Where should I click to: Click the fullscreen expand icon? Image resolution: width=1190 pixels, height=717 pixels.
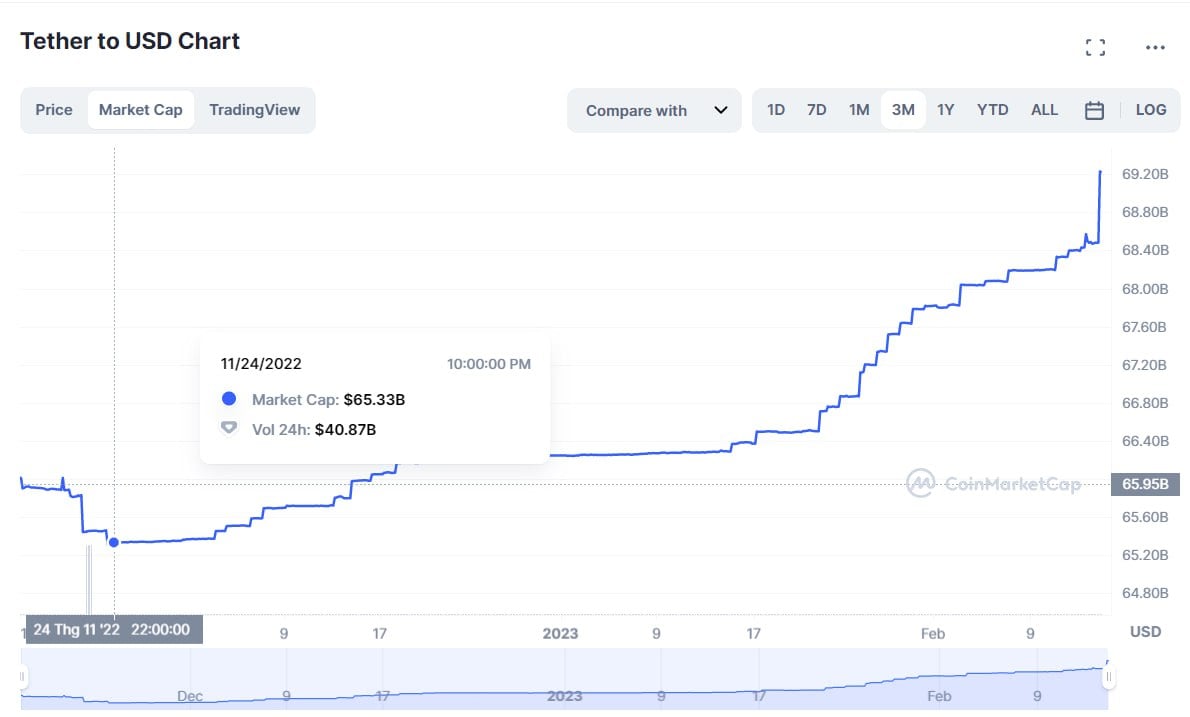1096,46
